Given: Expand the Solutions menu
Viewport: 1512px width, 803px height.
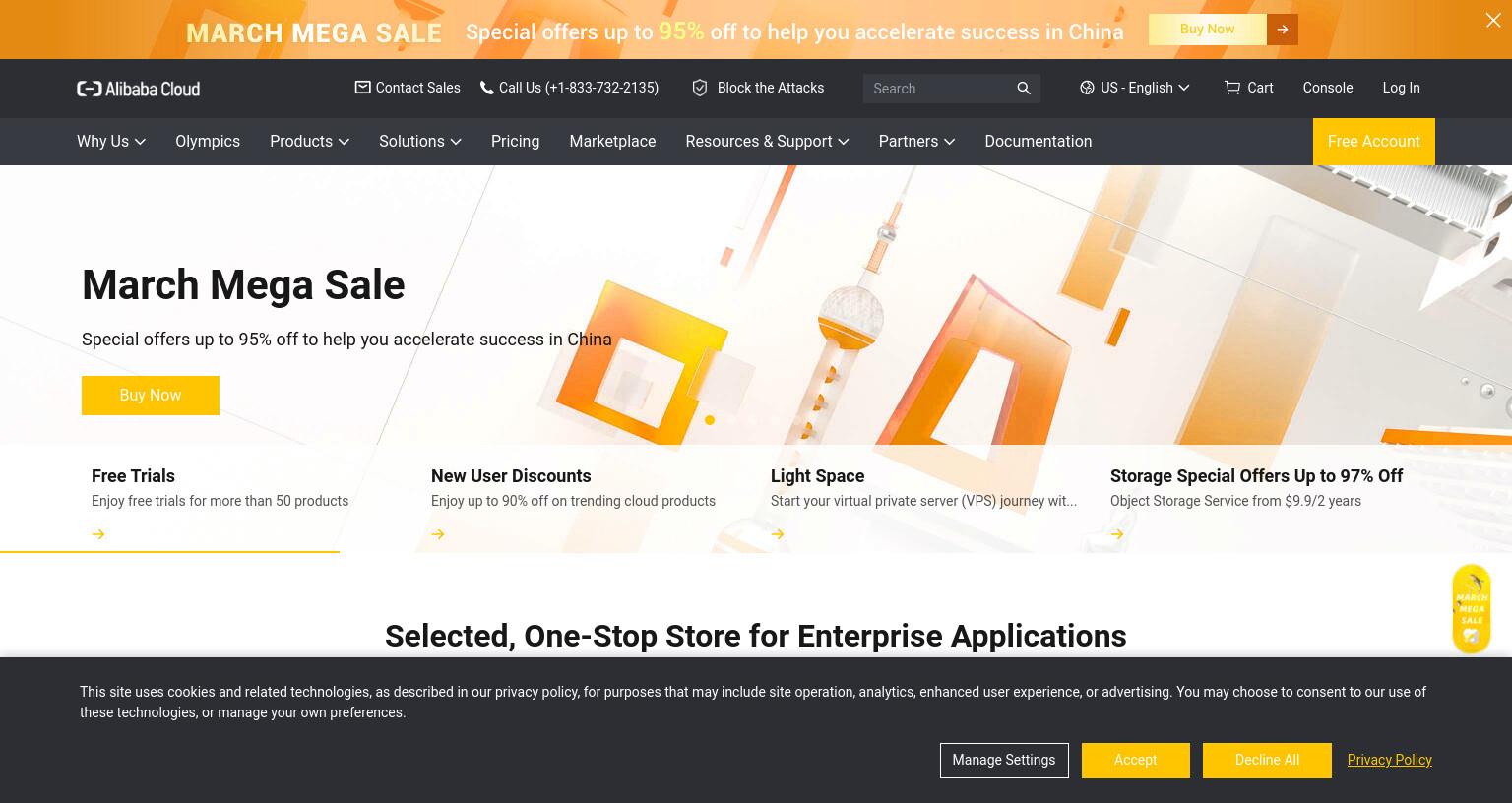Looking at the screenshot, I should pyautogui.click(x=420, y=142).
